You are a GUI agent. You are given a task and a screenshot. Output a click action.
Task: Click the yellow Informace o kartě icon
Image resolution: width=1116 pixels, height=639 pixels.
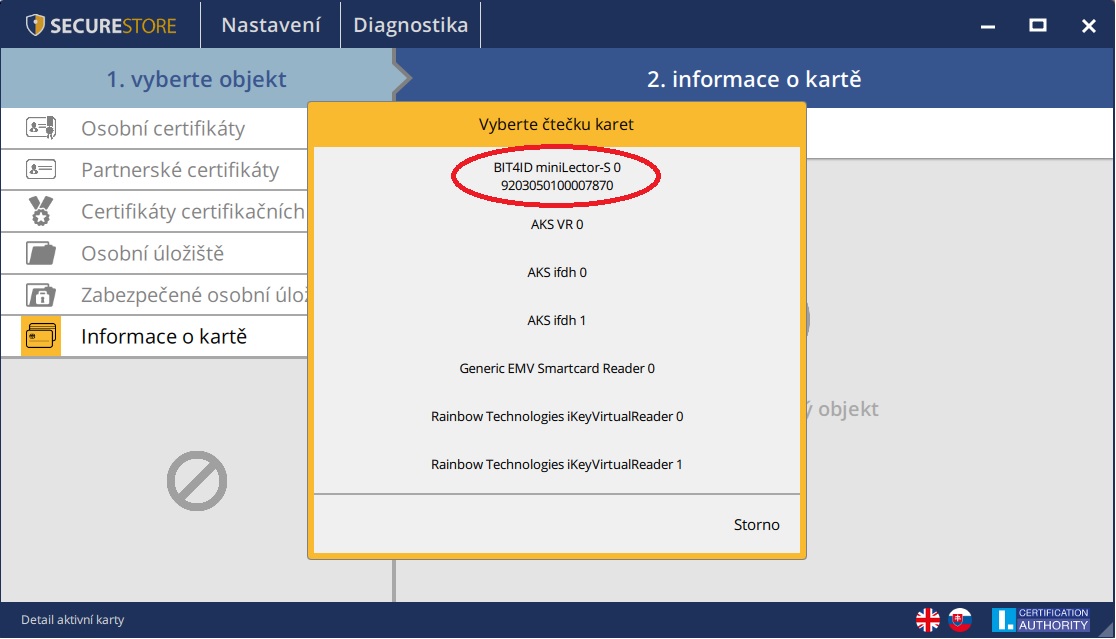click(x=41, y=336)
